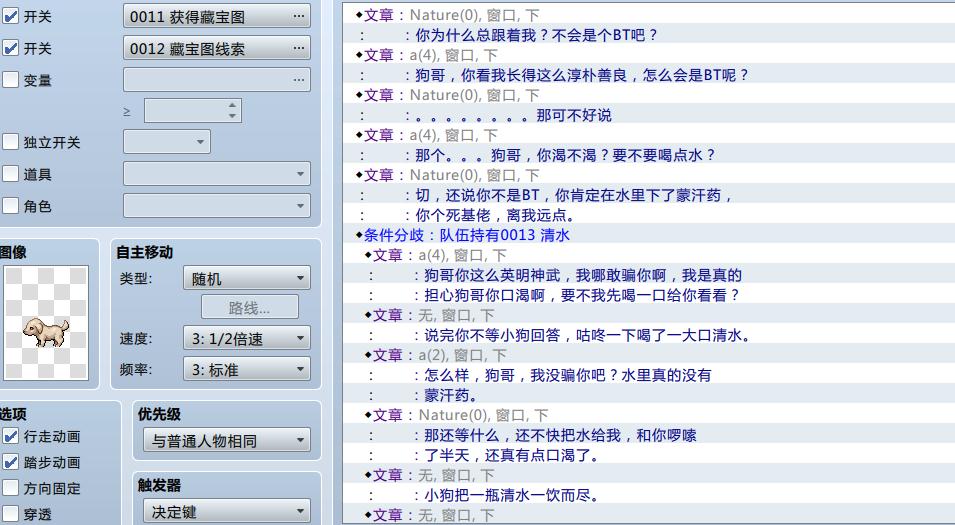This screenshot has height=525, width=955.
Task: Select the line 了半天，还真有点口渴了。
Action: [648, 455]
